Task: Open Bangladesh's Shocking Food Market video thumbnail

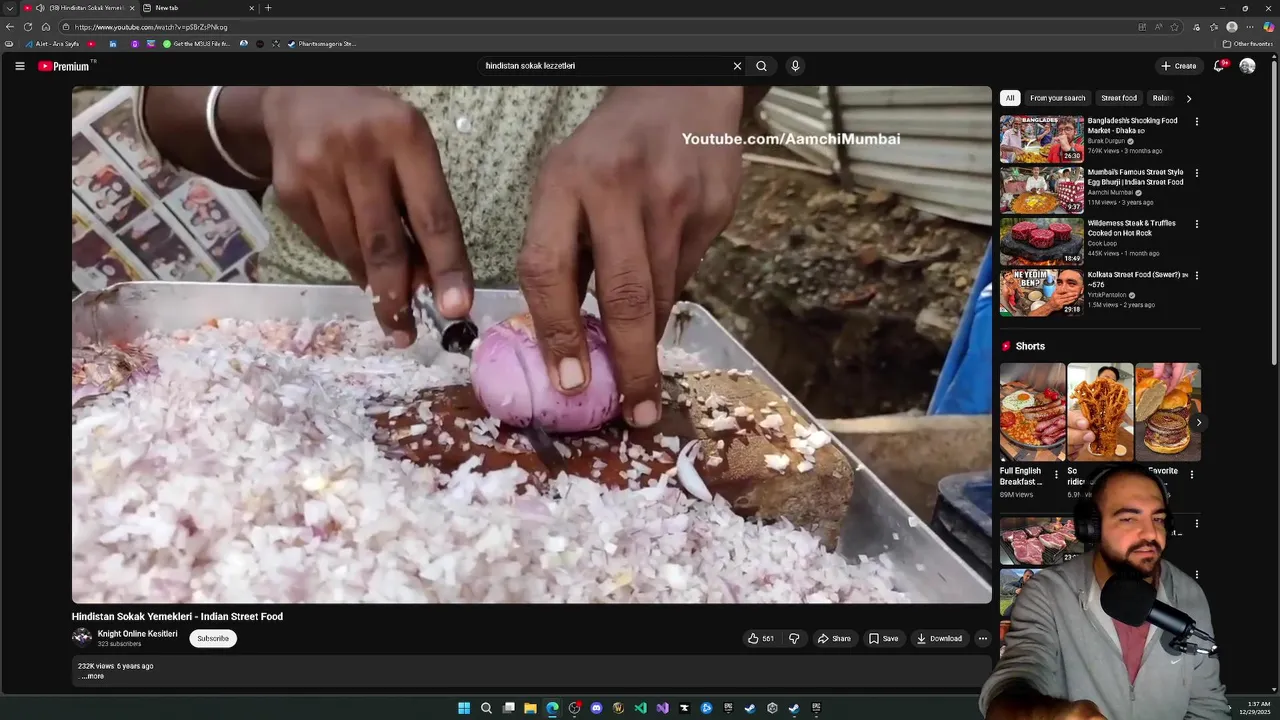Action: tap(1041, 139)
